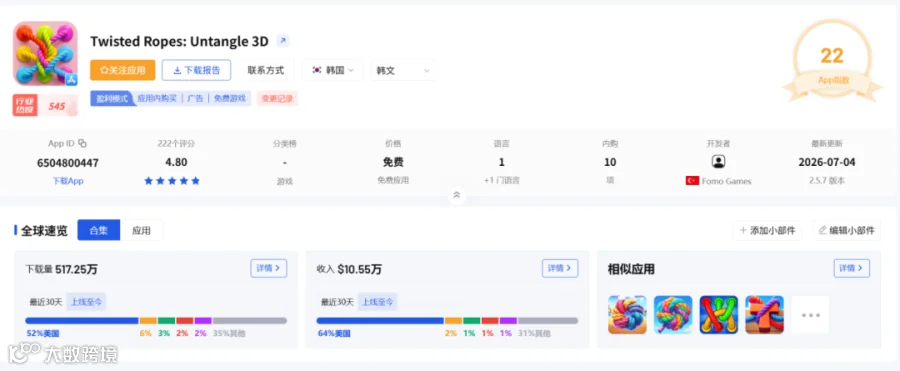Click the blue US segment of revenue bar

(x=380, y=321)
